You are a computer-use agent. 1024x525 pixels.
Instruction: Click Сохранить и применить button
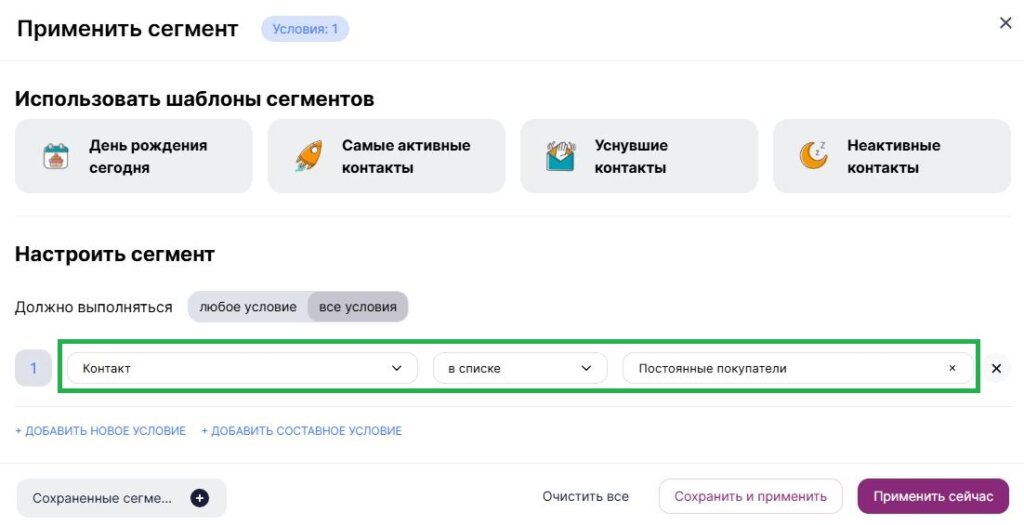(x=750, y=497)
